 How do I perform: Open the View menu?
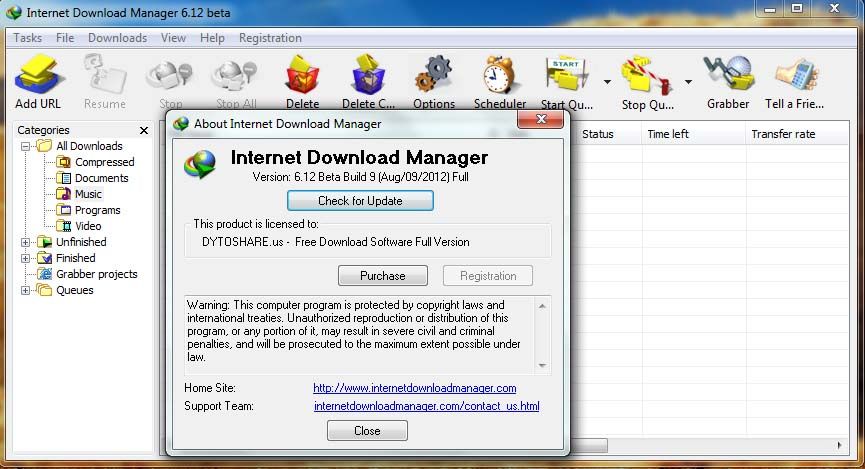coord(173,38)
